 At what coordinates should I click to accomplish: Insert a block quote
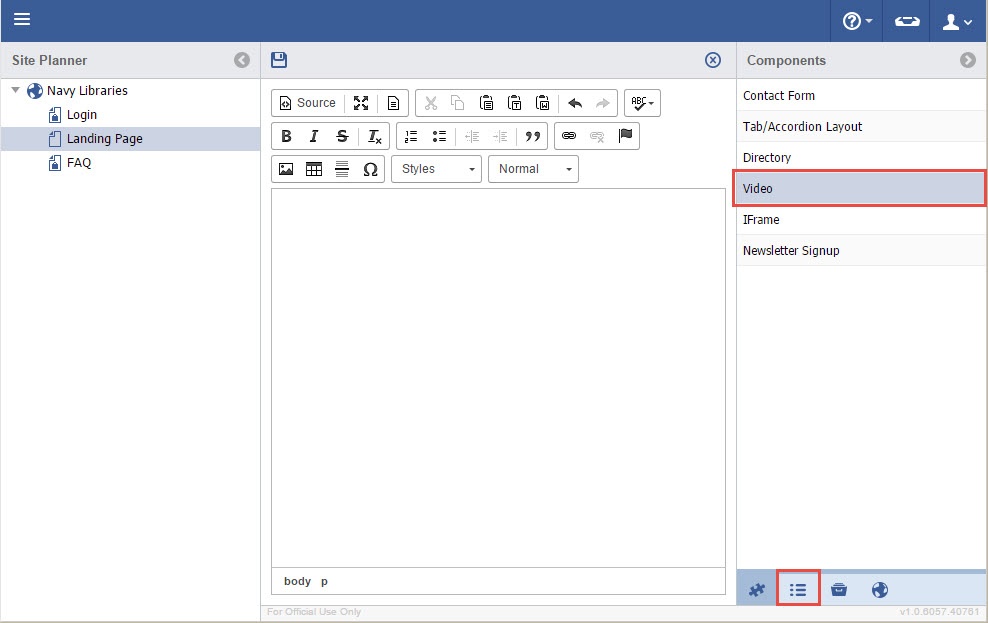(x=533, y=136)
